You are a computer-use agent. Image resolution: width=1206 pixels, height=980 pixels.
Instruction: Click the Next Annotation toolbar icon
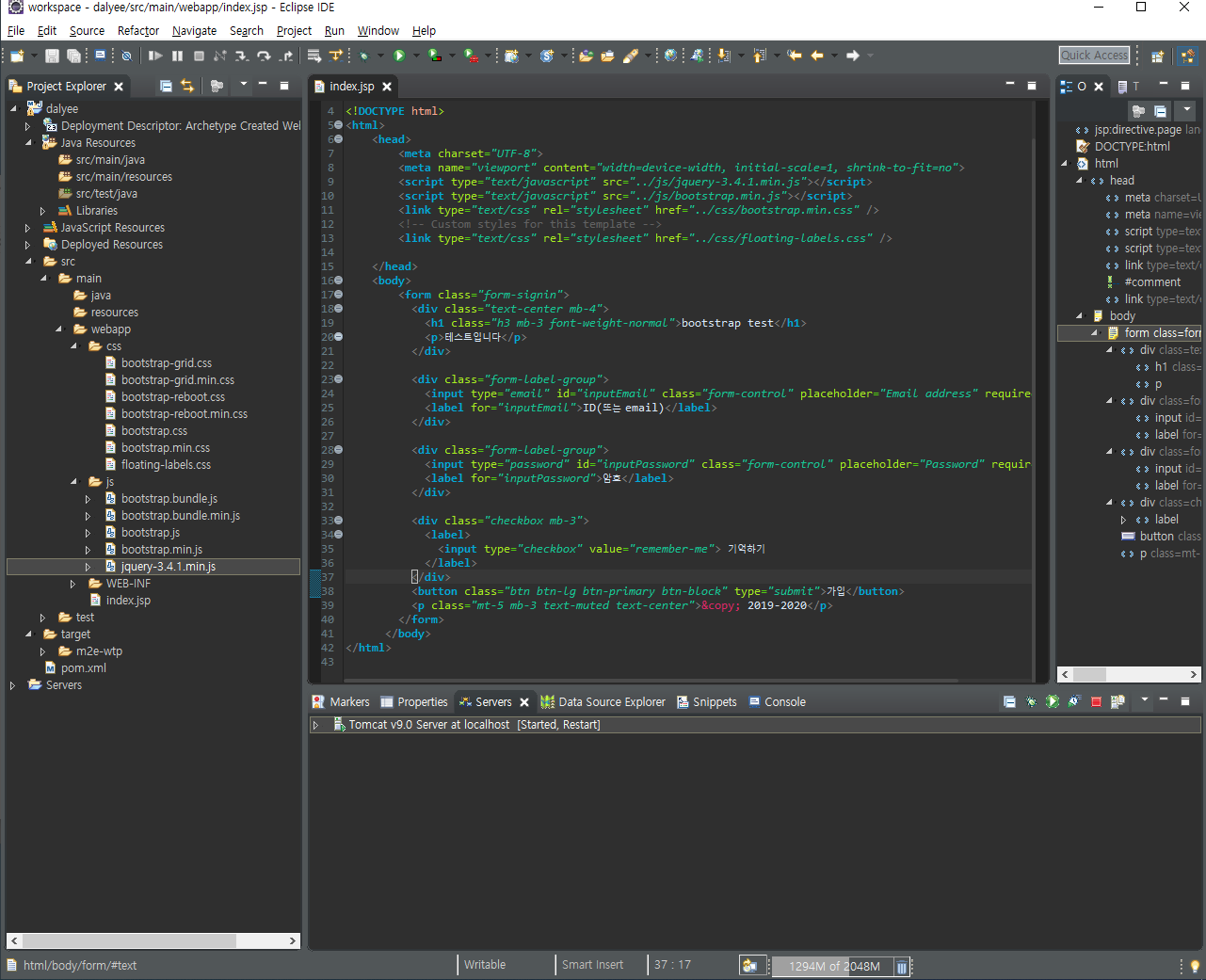(x=723, y=56)
